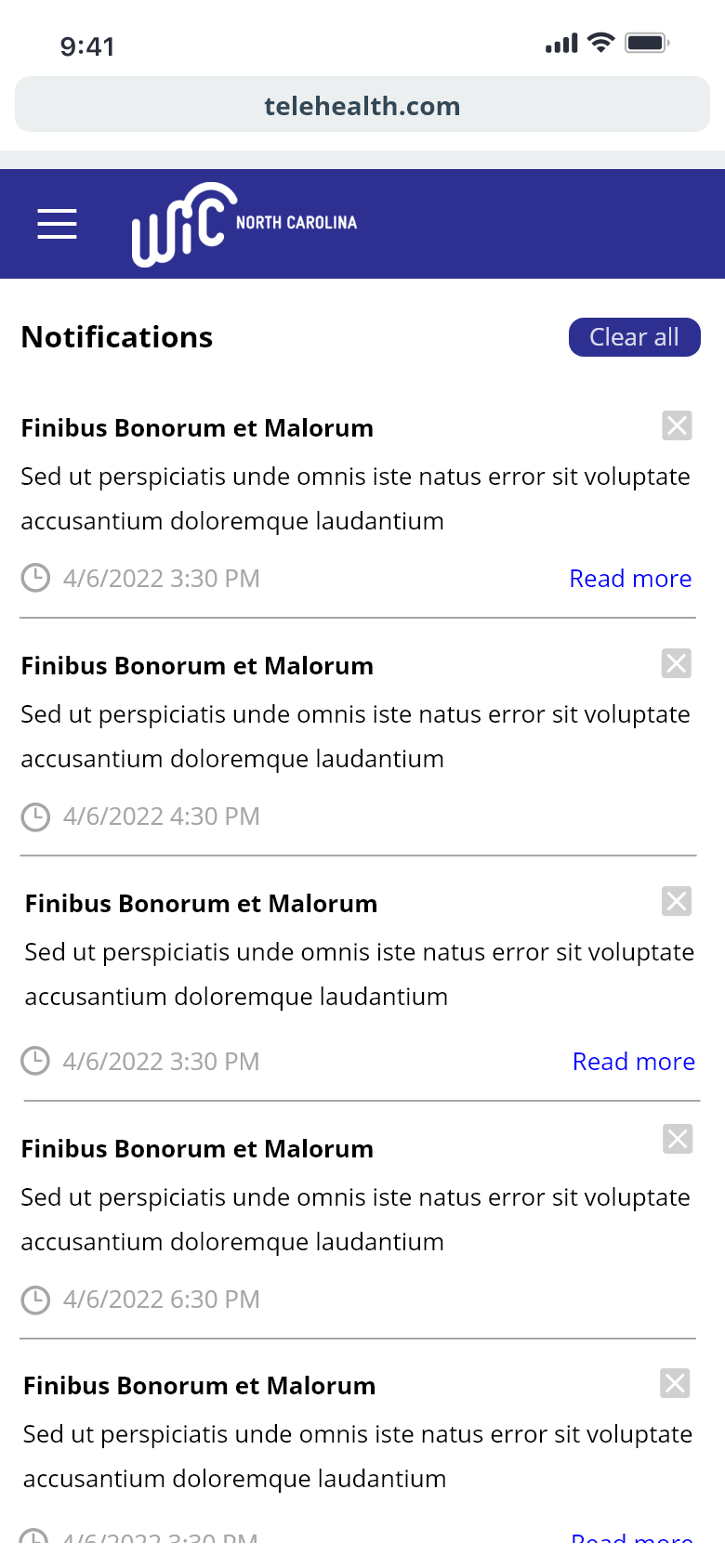The width and height of the screenshot is (725, 1568).
Task: Click clock icon of first notification
Action: [x=35, y=578]
